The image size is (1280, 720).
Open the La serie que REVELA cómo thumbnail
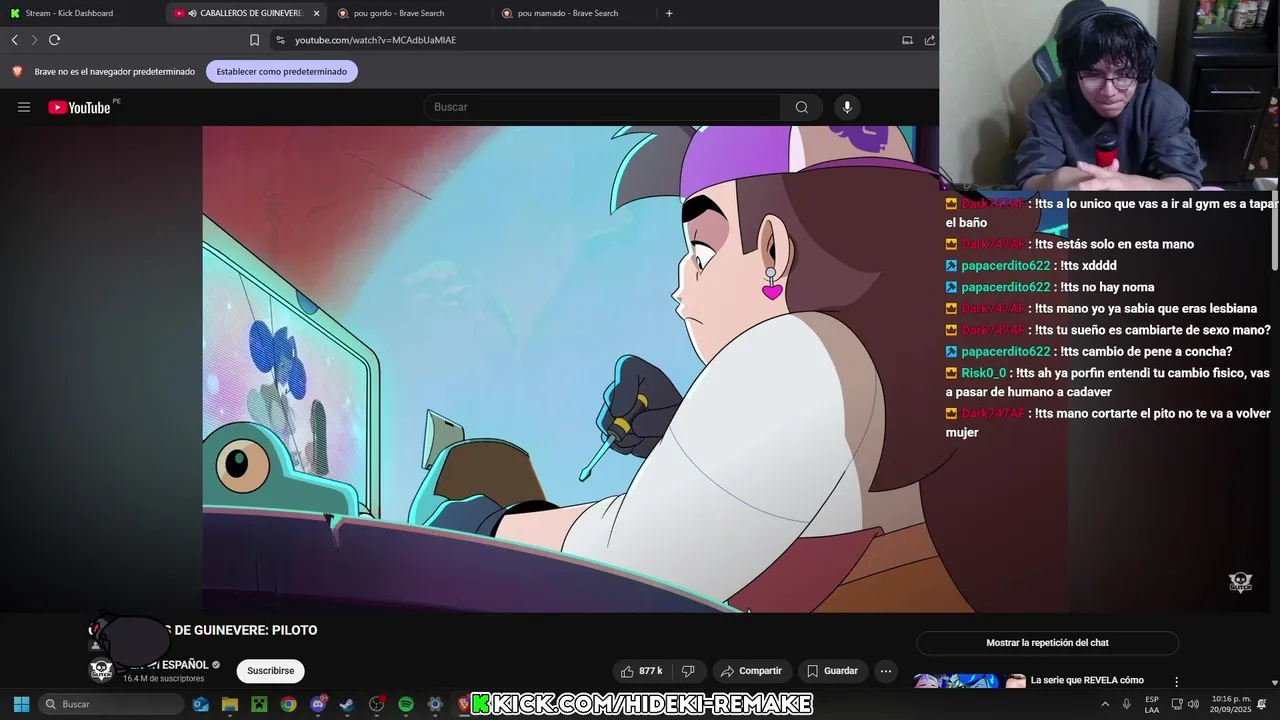click(x=970, y=681)
